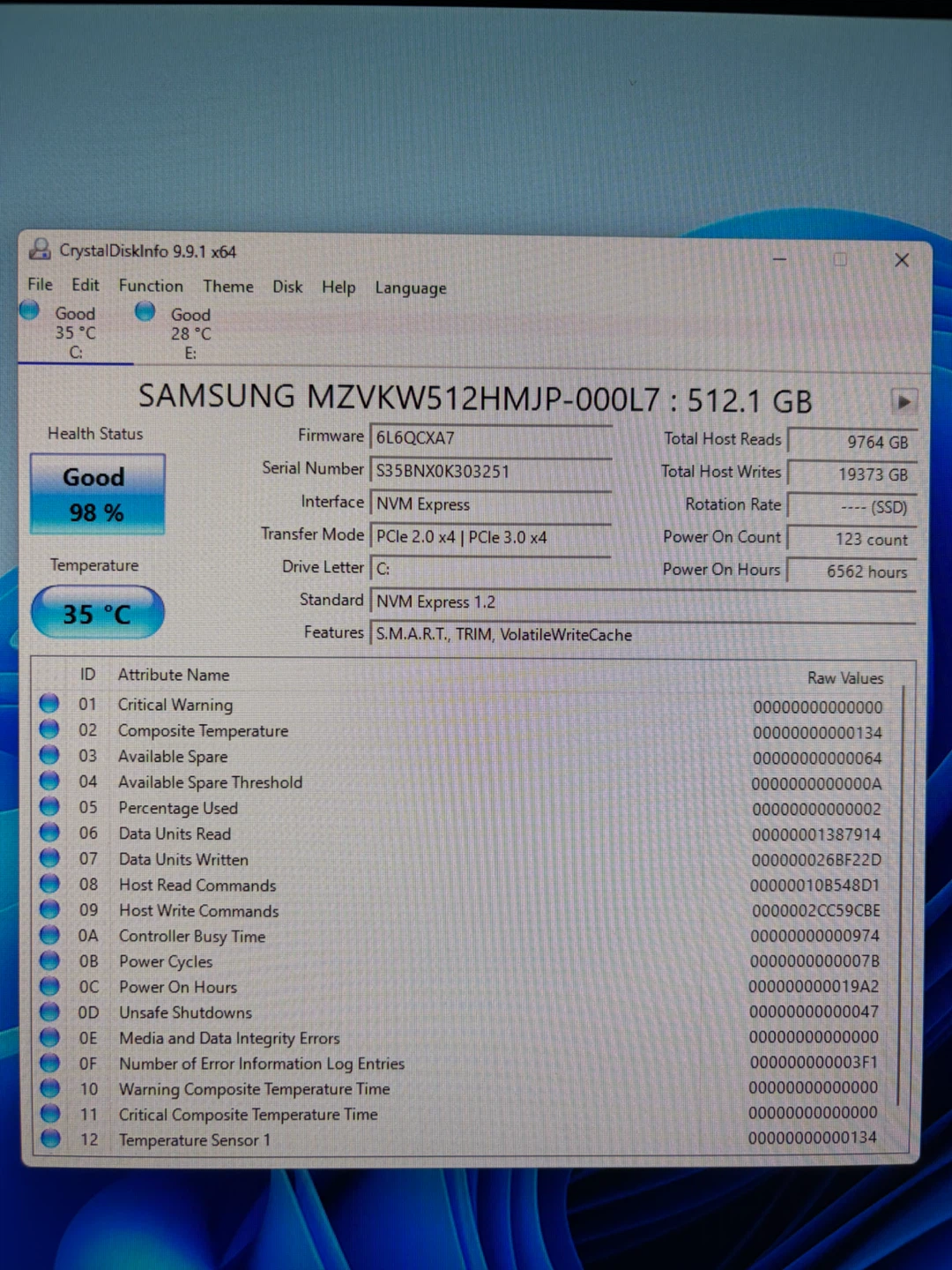Click status orb for Critical Composite Temperature Time
Screen dimensions: 952x1270
coord(50,1113)
